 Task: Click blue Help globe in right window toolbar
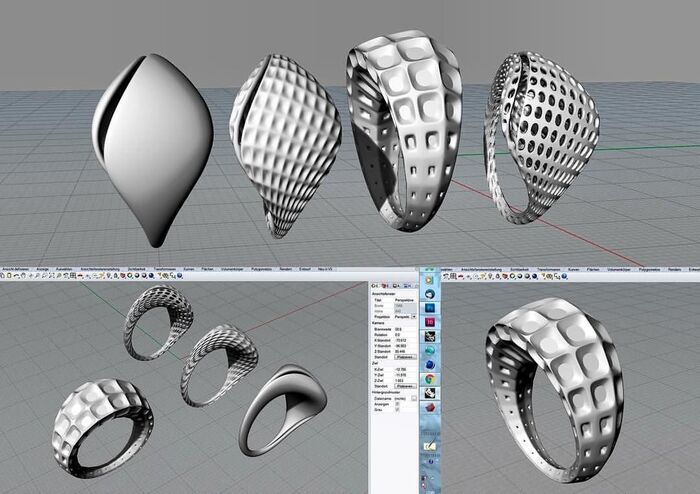(x=564, y=276)
